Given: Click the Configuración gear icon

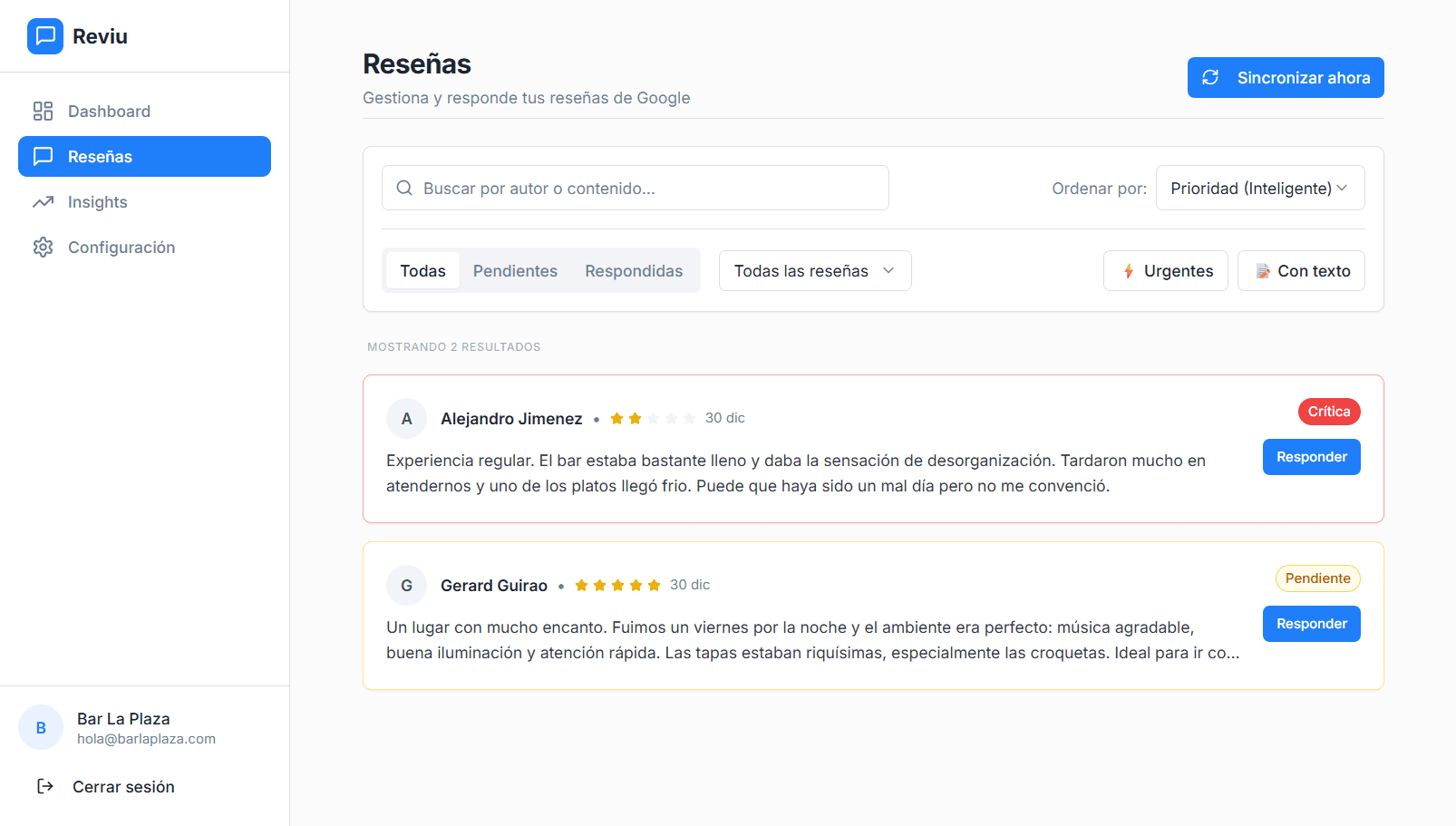Looking at the screenshot, I should pos(43,247).
